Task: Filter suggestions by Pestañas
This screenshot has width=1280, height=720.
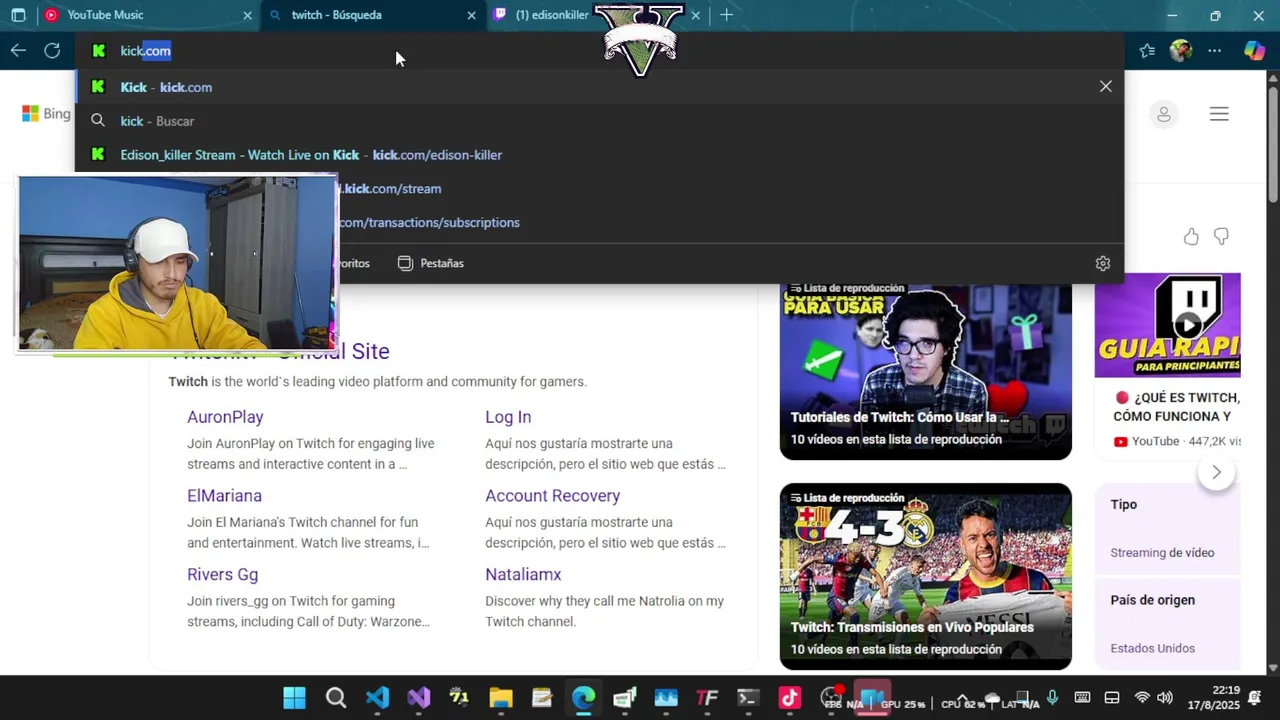Action: tap(431, 263)
